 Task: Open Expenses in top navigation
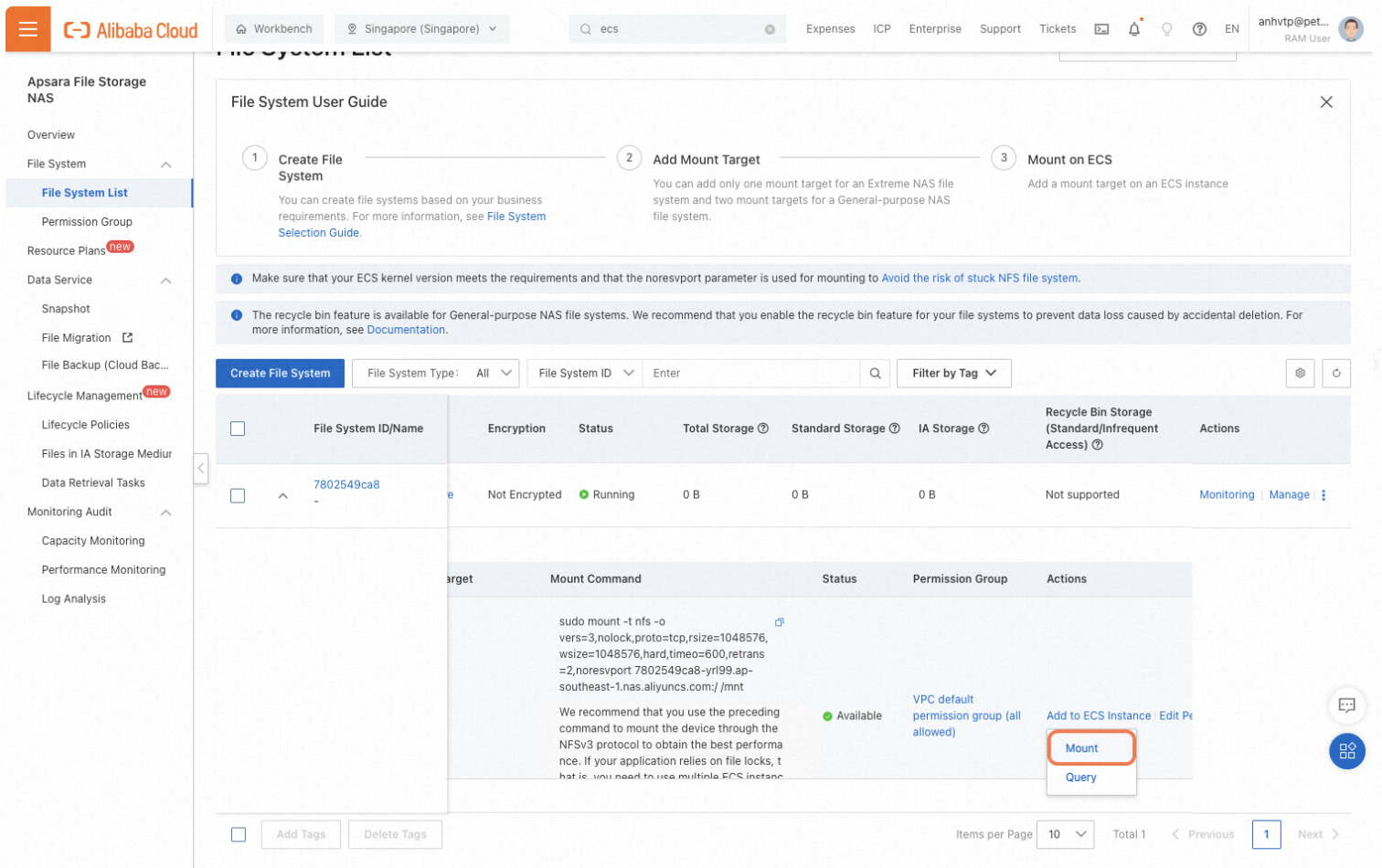tap(830, 29)
